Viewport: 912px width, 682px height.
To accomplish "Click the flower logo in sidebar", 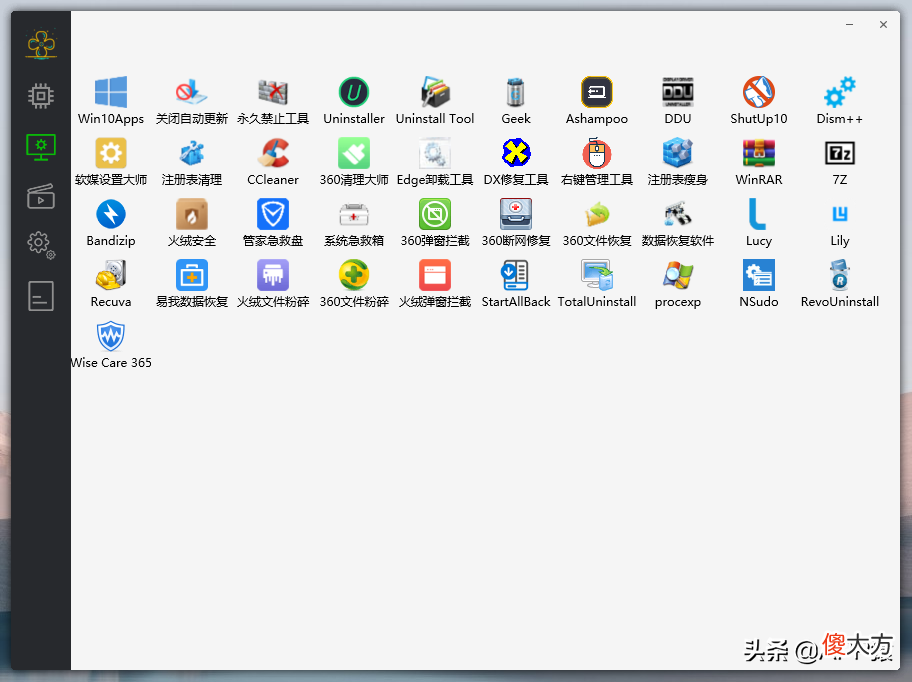I will coord(41,44).
